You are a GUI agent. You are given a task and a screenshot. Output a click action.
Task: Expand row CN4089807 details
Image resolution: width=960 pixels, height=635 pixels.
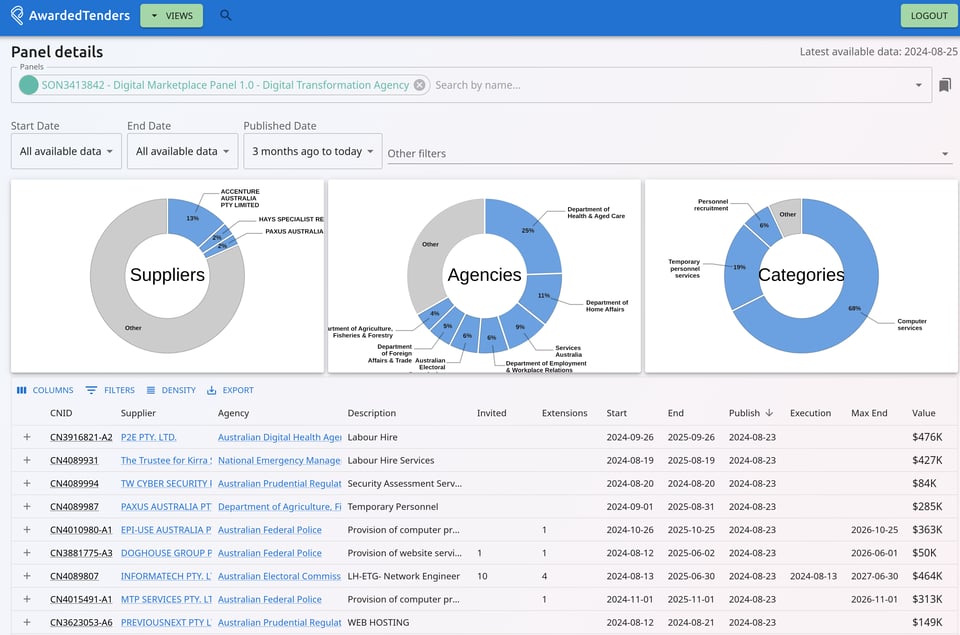[27, 576]
